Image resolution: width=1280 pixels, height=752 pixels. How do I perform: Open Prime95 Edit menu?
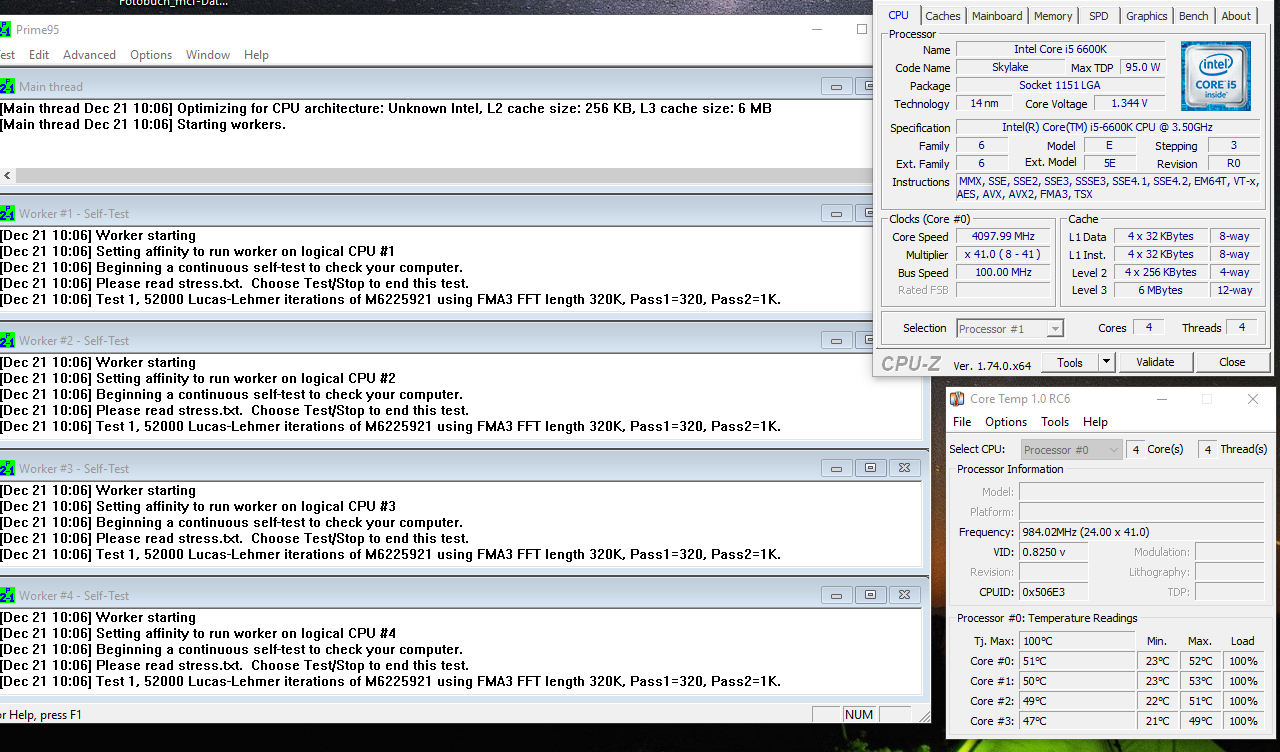39,55
